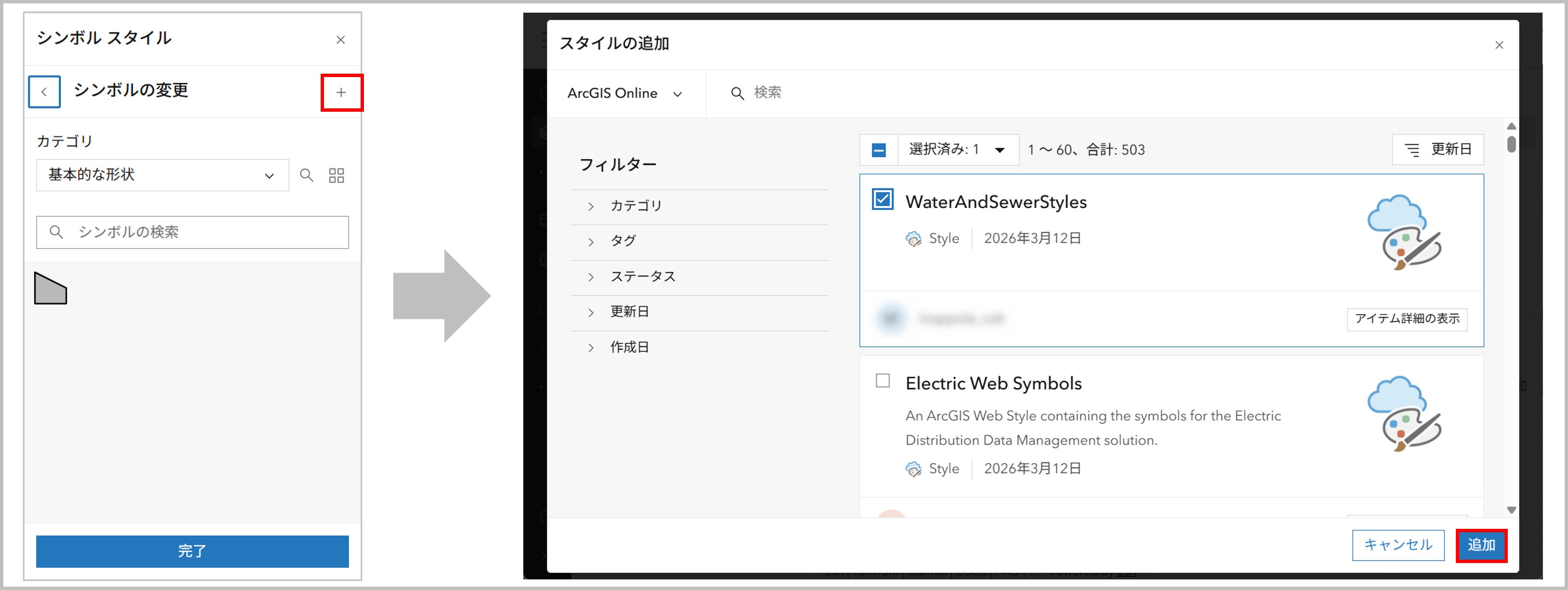Click the アイテム詳細の表示 button
Image resolution: width=1568 pixels, height=590 pixels.
pos(1406,318)
